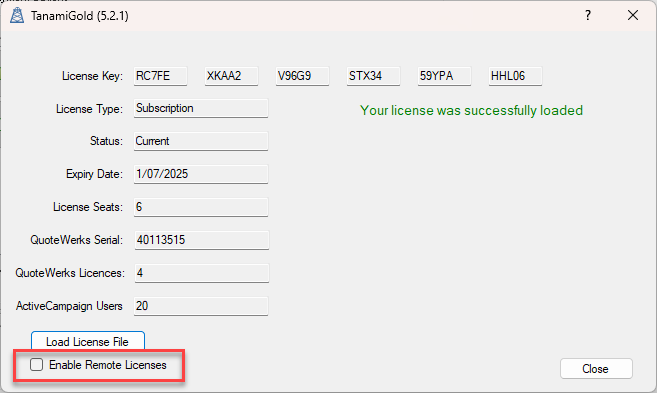Close the TanamiGold dialog with X
Viewport: 657px width, 393px height.
(x=633, y=16)
